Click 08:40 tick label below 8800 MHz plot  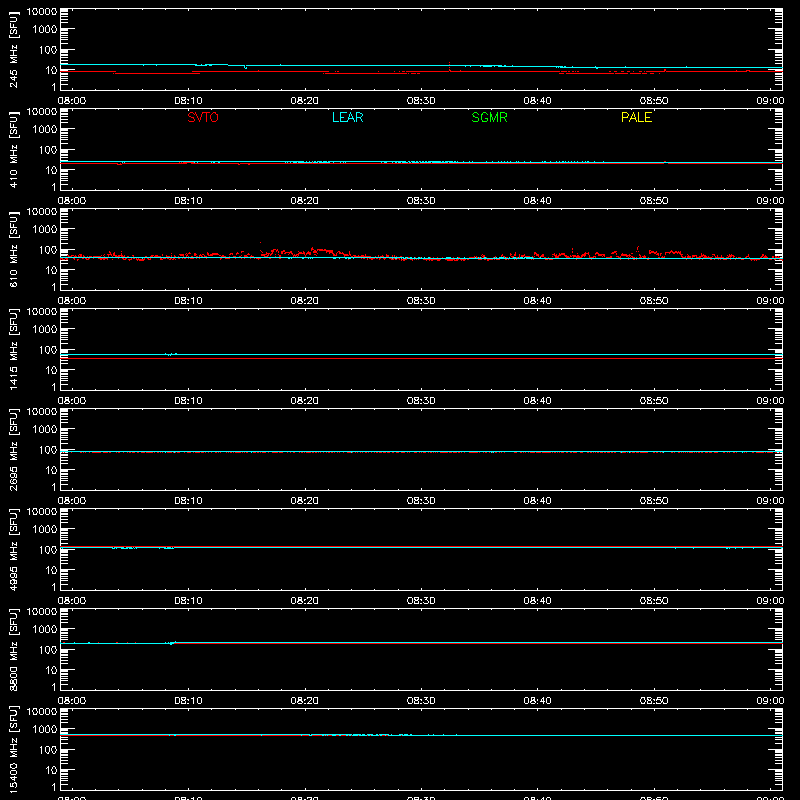tap(537, 701)
